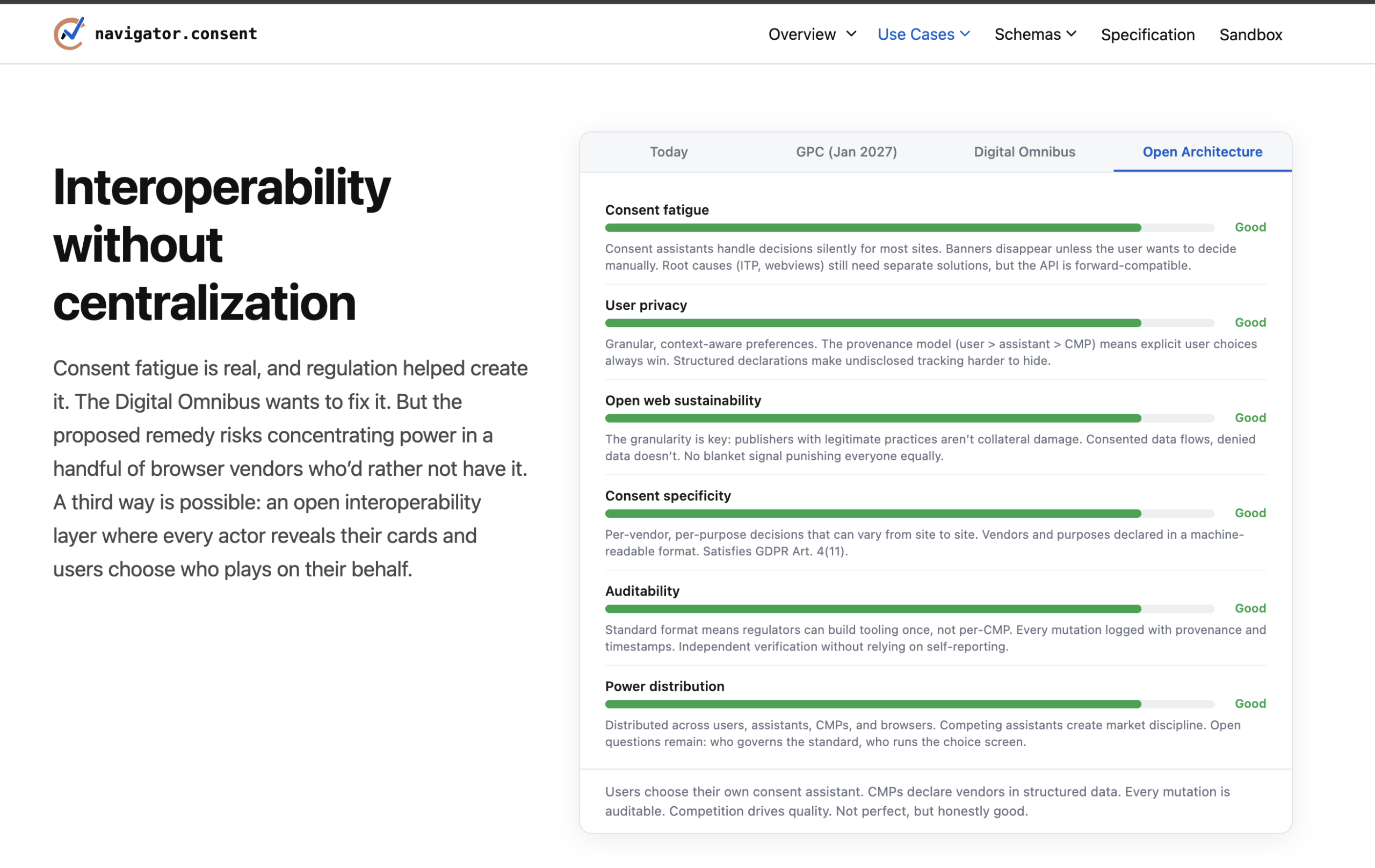This screenshot has height=868, width=1375.
Task: Navigate to the Sandbox
Action: [x=1250, y=34]
